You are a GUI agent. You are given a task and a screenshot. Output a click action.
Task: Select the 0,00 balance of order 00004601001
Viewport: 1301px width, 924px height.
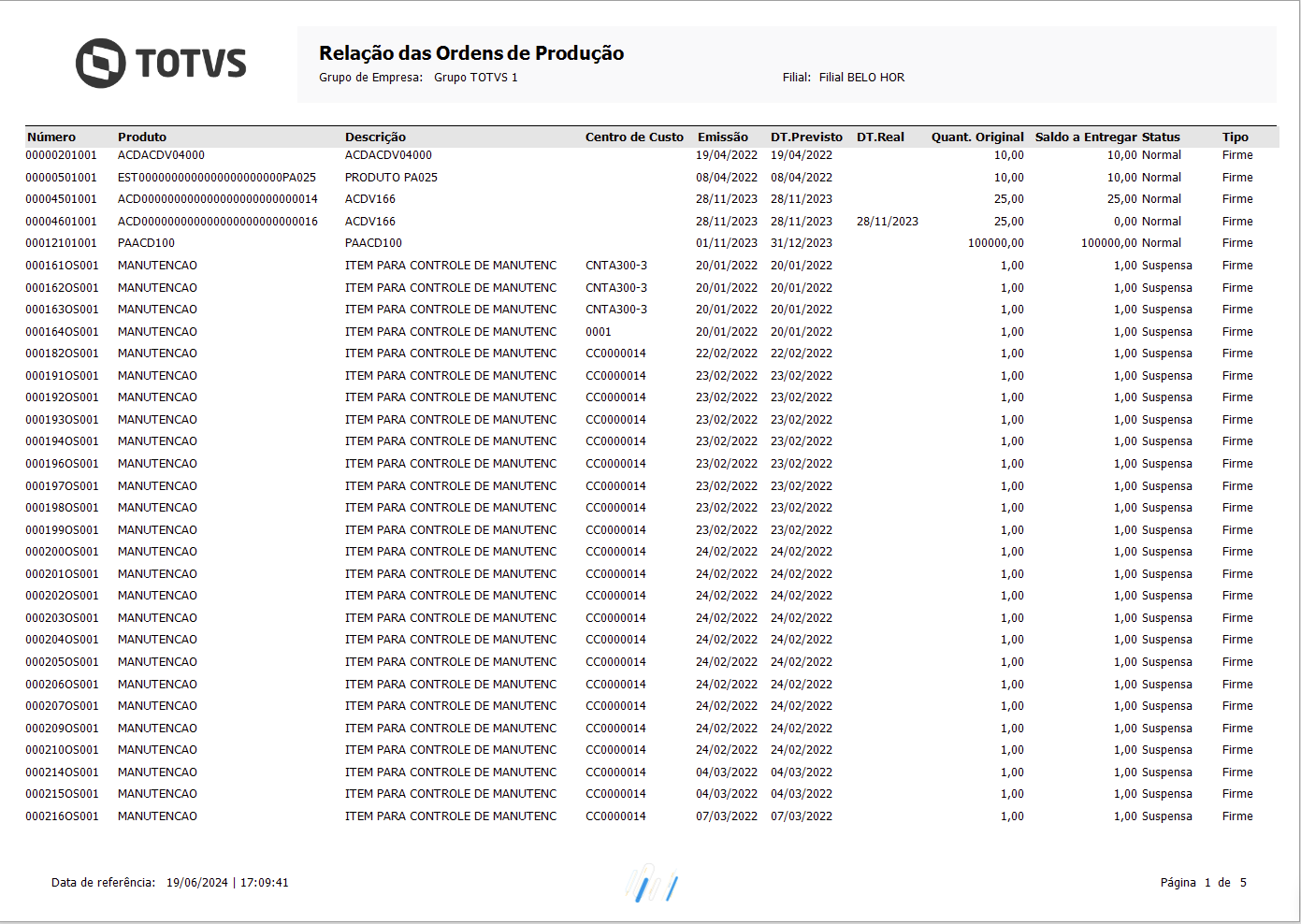tap(1125, 222)
